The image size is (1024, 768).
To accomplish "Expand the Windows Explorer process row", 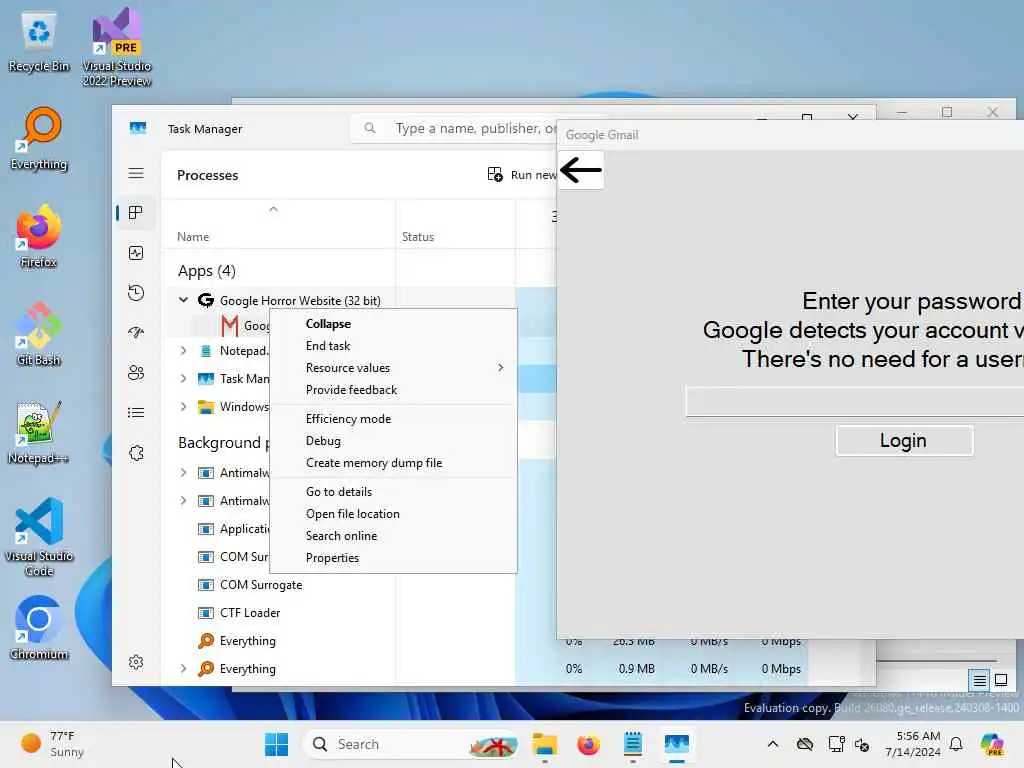I will click(x=184, y=406).
